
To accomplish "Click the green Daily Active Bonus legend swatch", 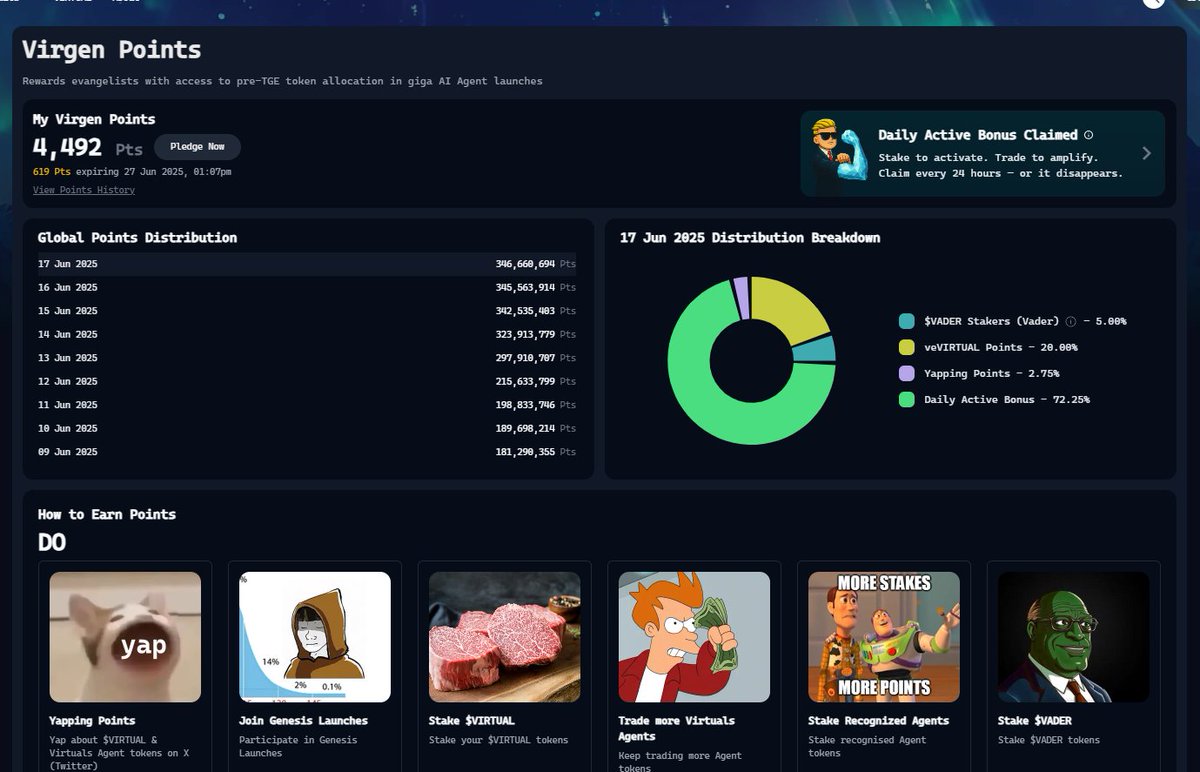I will pos(907,399).
